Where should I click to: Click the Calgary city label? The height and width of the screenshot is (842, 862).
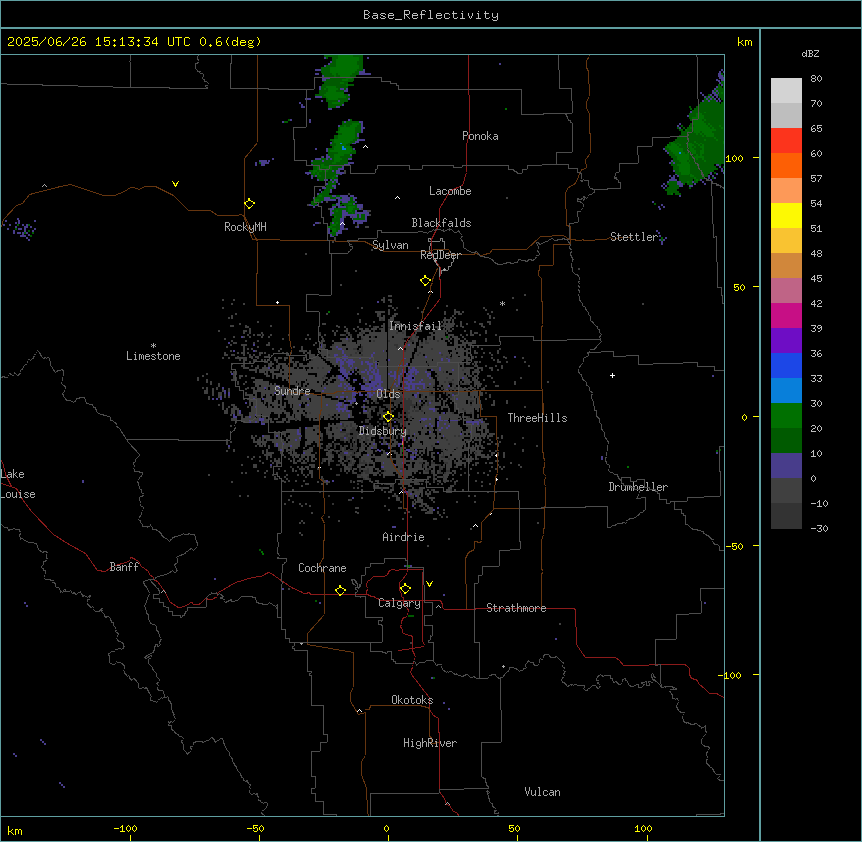(399, 603)
